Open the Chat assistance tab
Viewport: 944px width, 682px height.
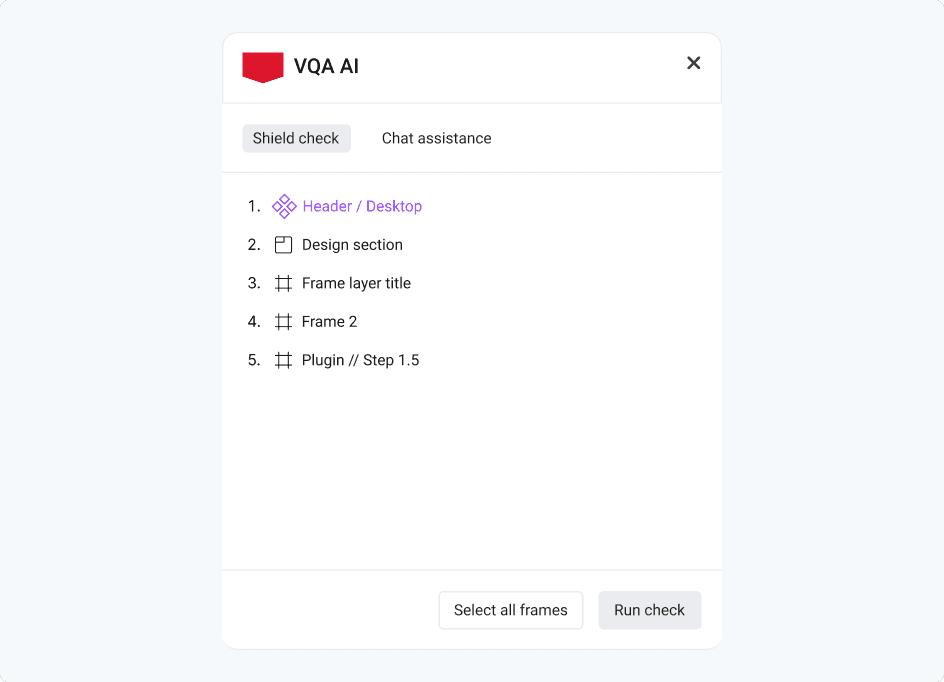pyautogui.click(x=436, y=138)
